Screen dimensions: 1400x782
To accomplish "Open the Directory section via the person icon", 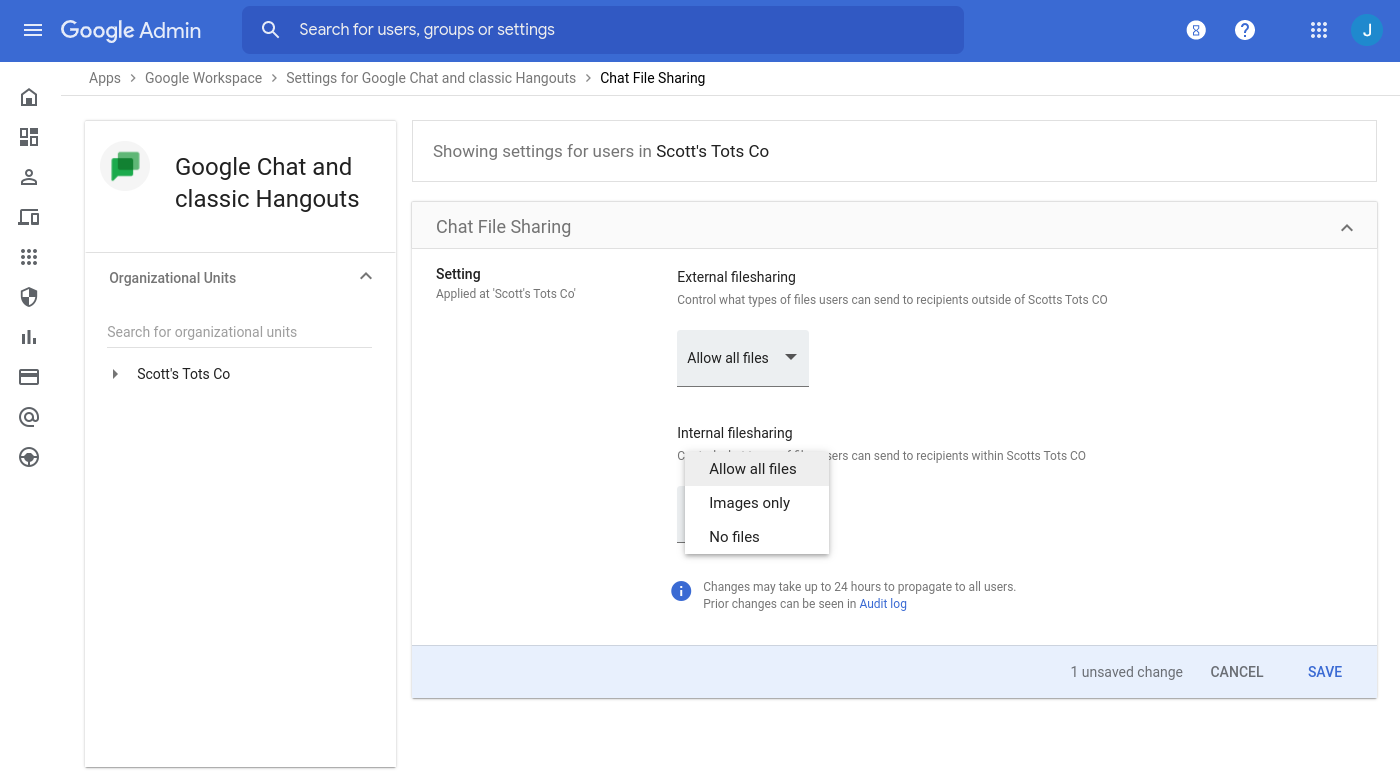I will (28, 177).
